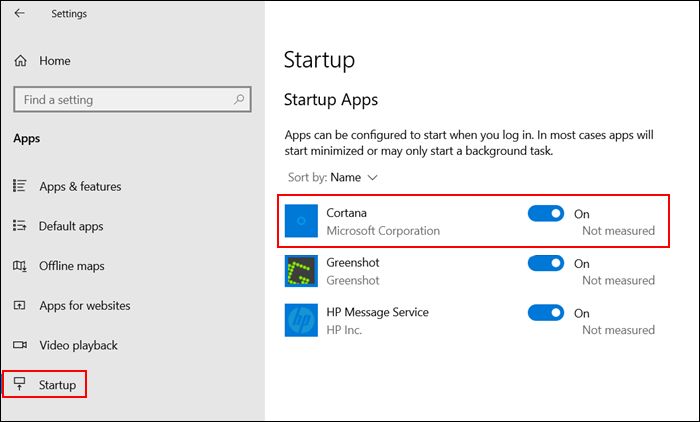Click the Apps section heading in sidebar
Image resolution: width=700 pixels, height=422 pixels.
pyautogui.click(x=26, y=138)
